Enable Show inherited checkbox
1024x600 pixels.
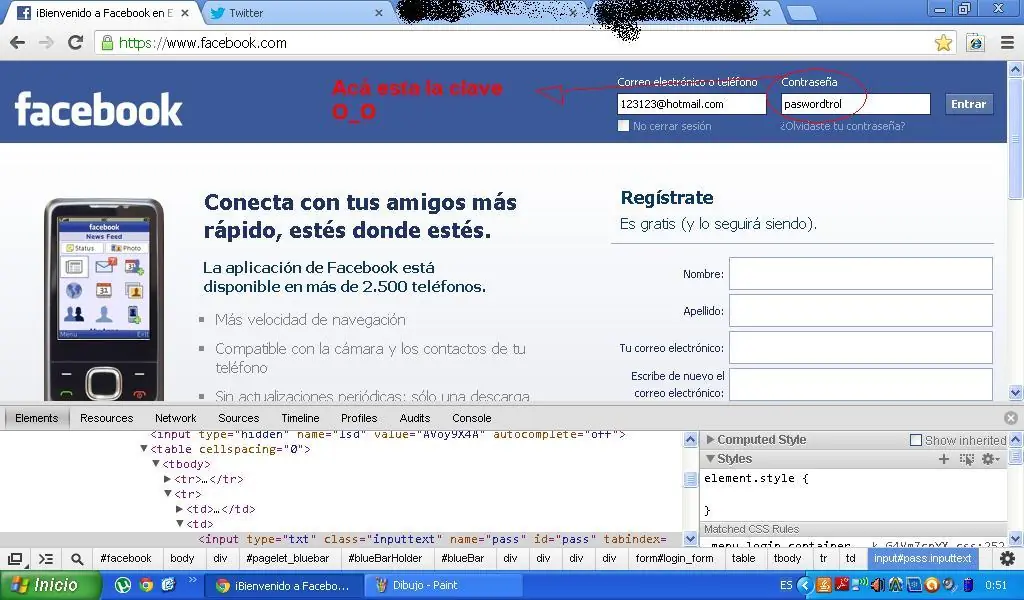pyautogui.click(x=916, y=440)
